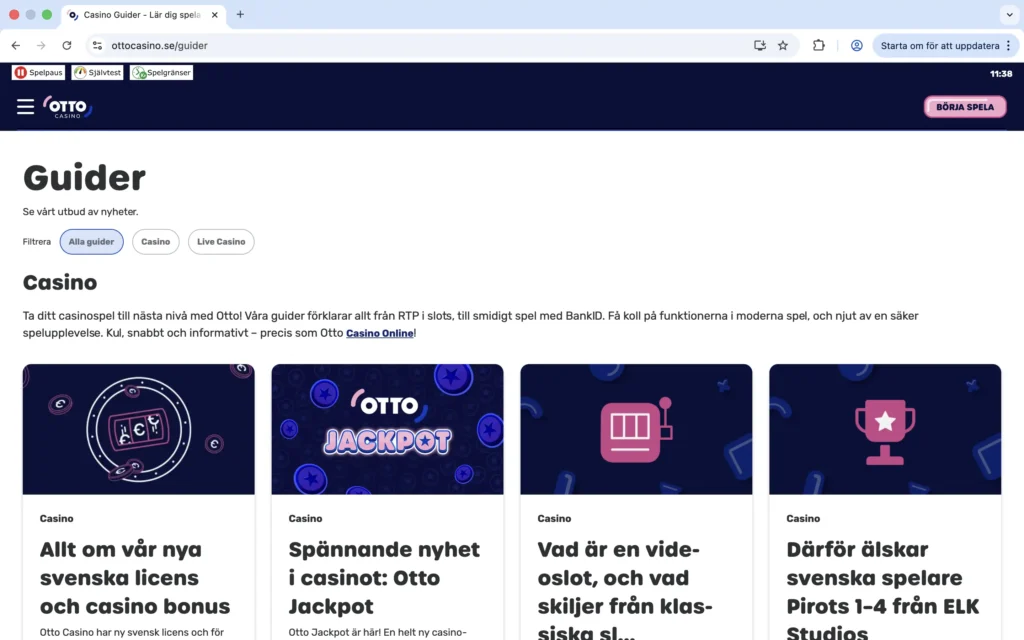The height and width of the screenshot is (640, 1024).
Task: Select the Alla guider filter
Action: [x=91, y=241]
